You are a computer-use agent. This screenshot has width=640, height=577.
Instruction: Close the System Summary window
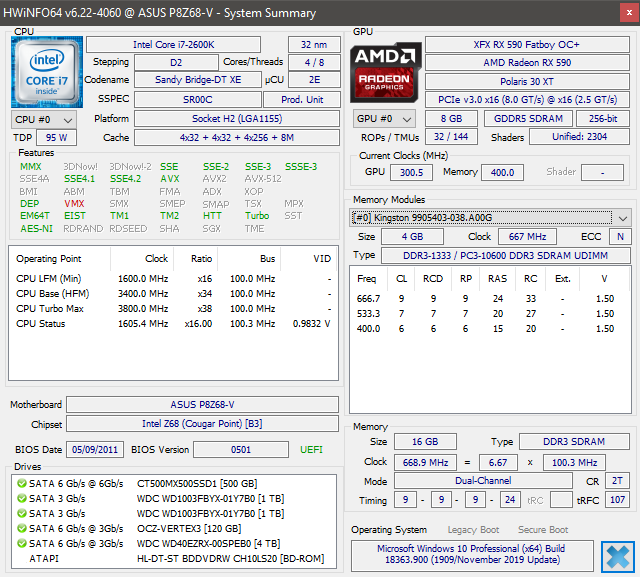click(629, 13)
